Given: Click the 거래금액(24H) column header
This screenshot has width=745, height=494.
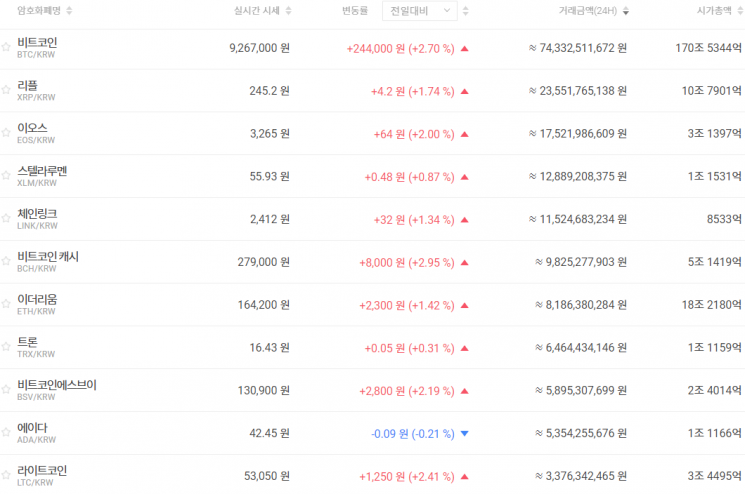Looking at the screenshot, I should pos(588,10).
